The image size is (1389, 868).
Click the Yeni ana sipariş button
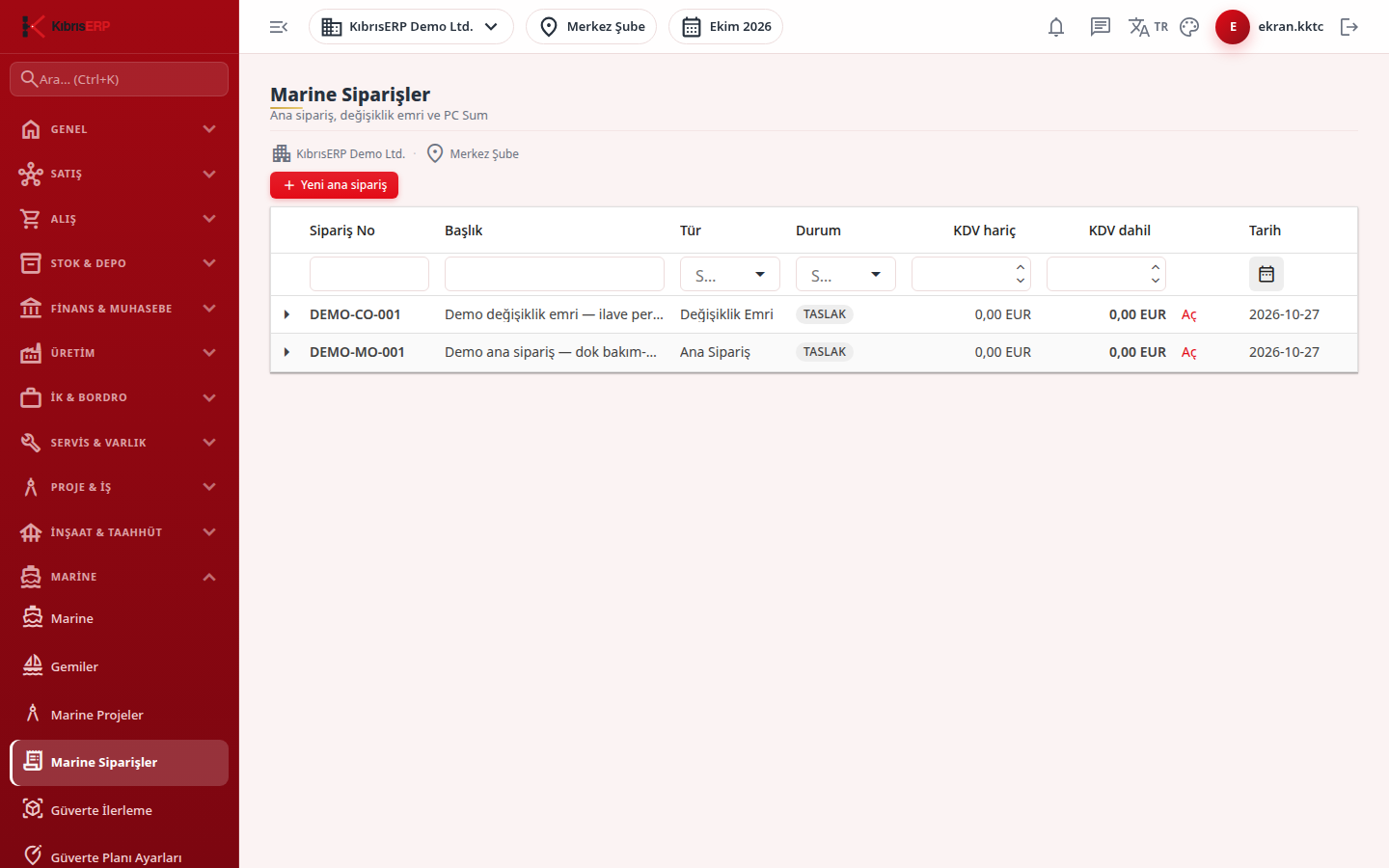click(x=334, y=185)
